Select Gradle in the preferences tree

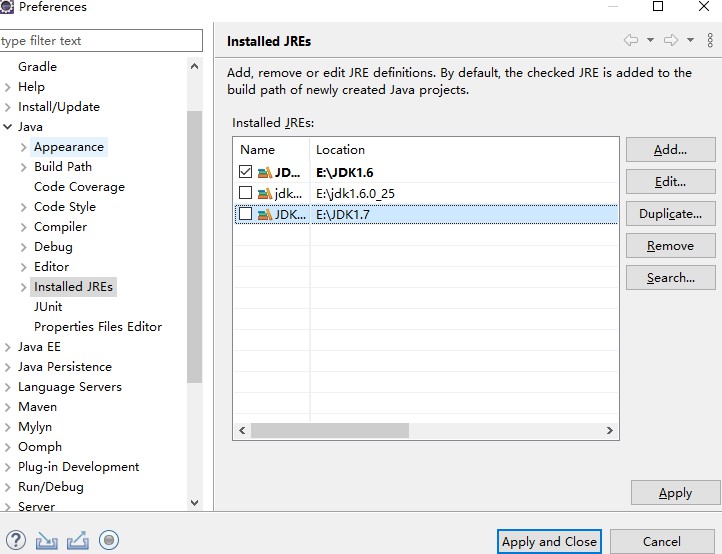click(37, 67)
